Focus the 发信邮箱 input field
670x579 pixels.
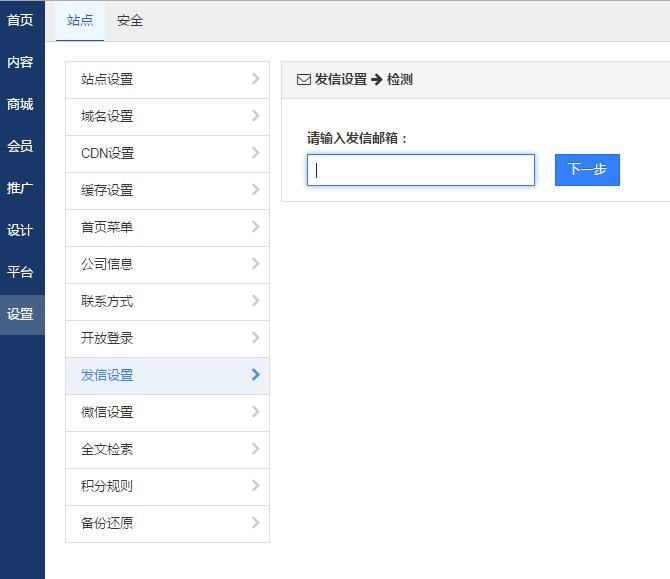point(421,170)
